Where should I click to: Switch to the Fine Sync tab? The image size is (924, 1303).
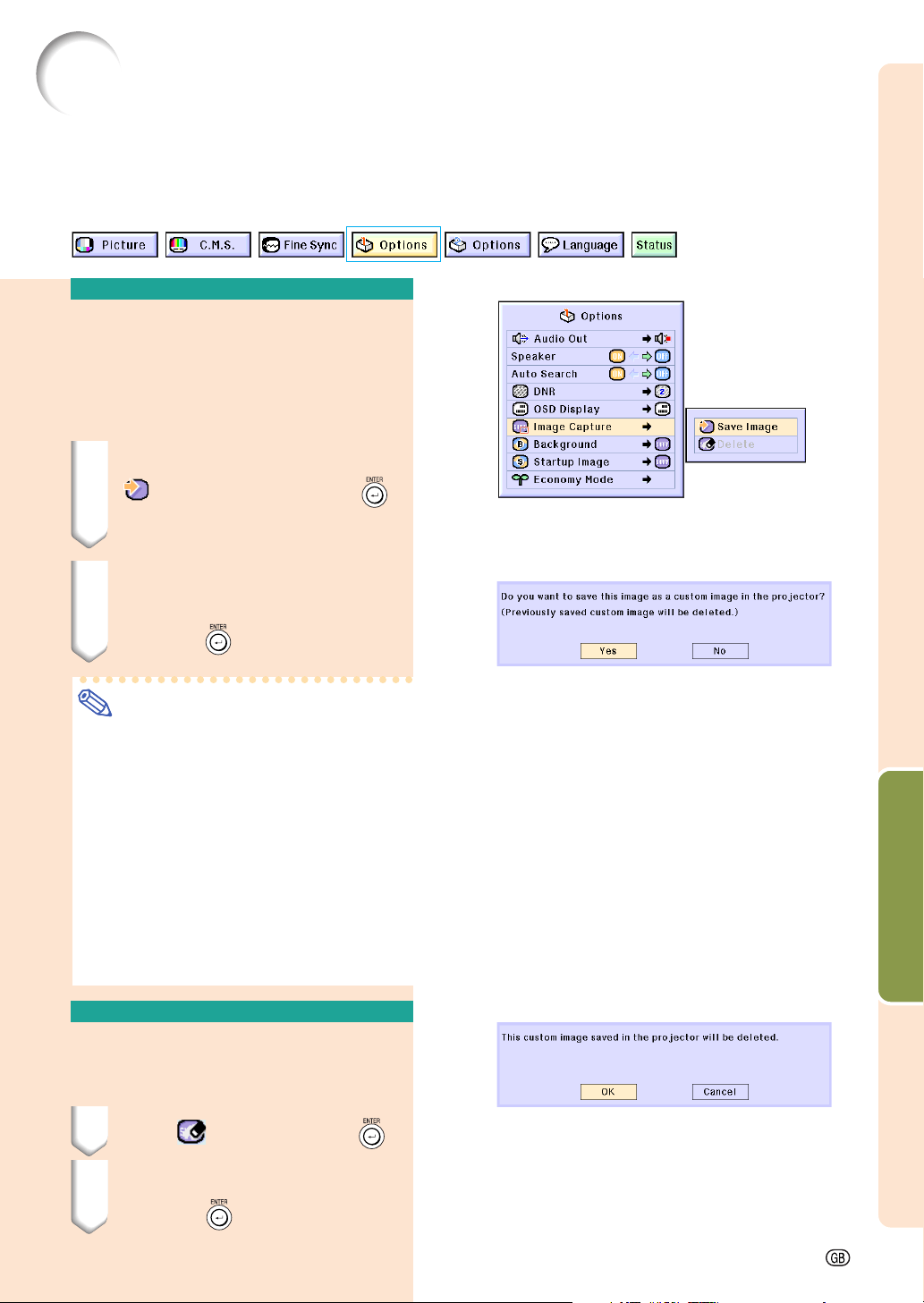[301, 245]
